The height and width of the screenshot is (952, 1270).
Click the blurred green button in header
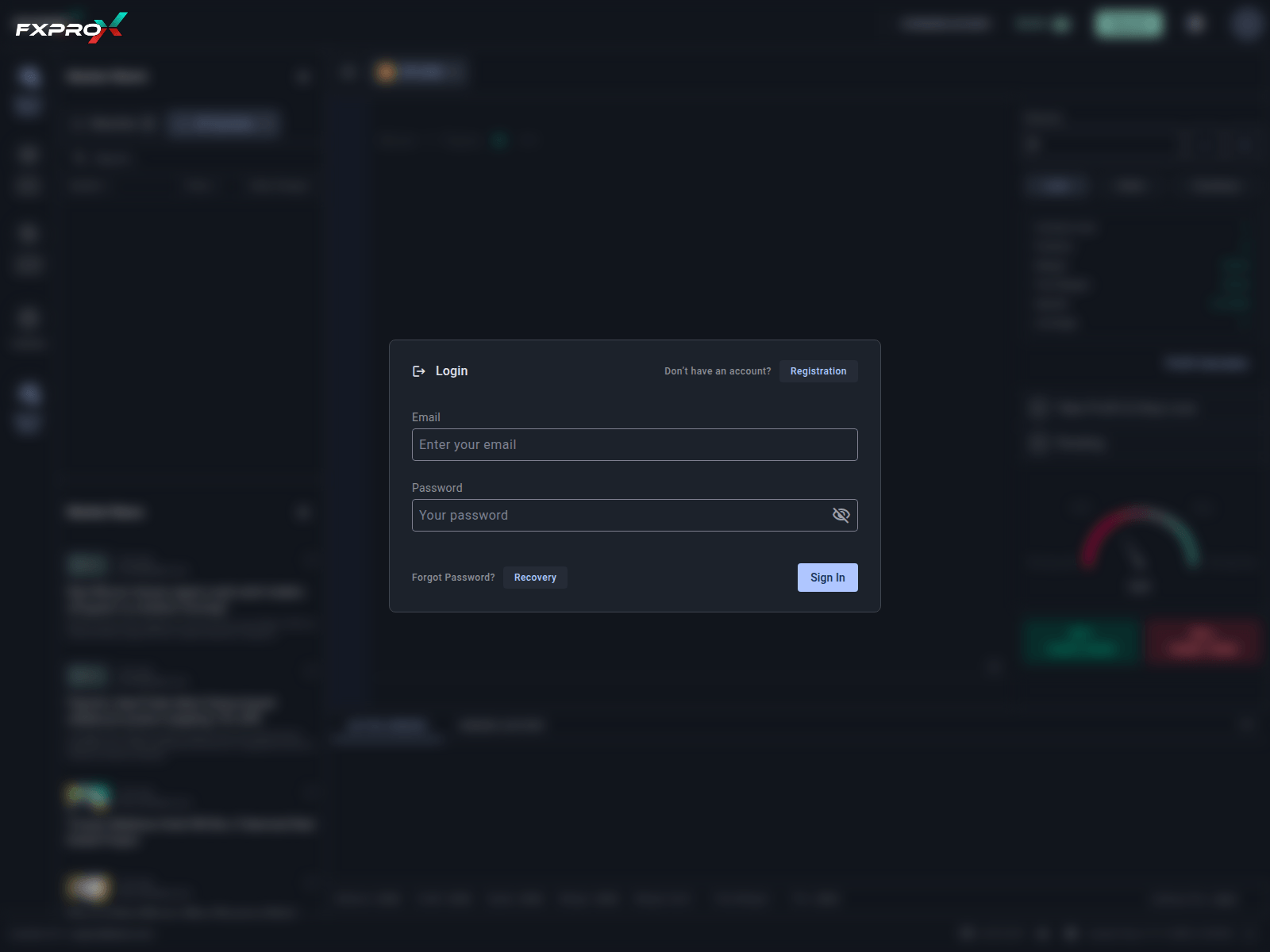click(x=1129, y=24)
